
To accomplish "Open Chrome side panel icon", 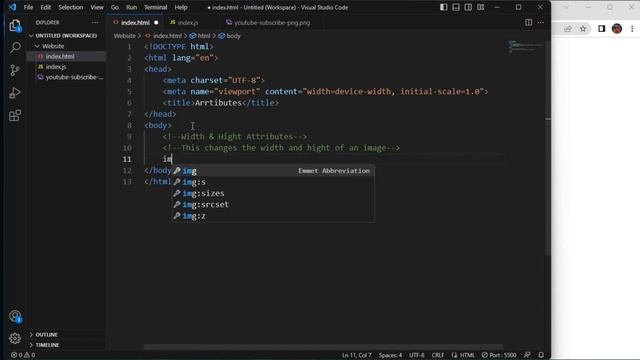I will point(602,29).
